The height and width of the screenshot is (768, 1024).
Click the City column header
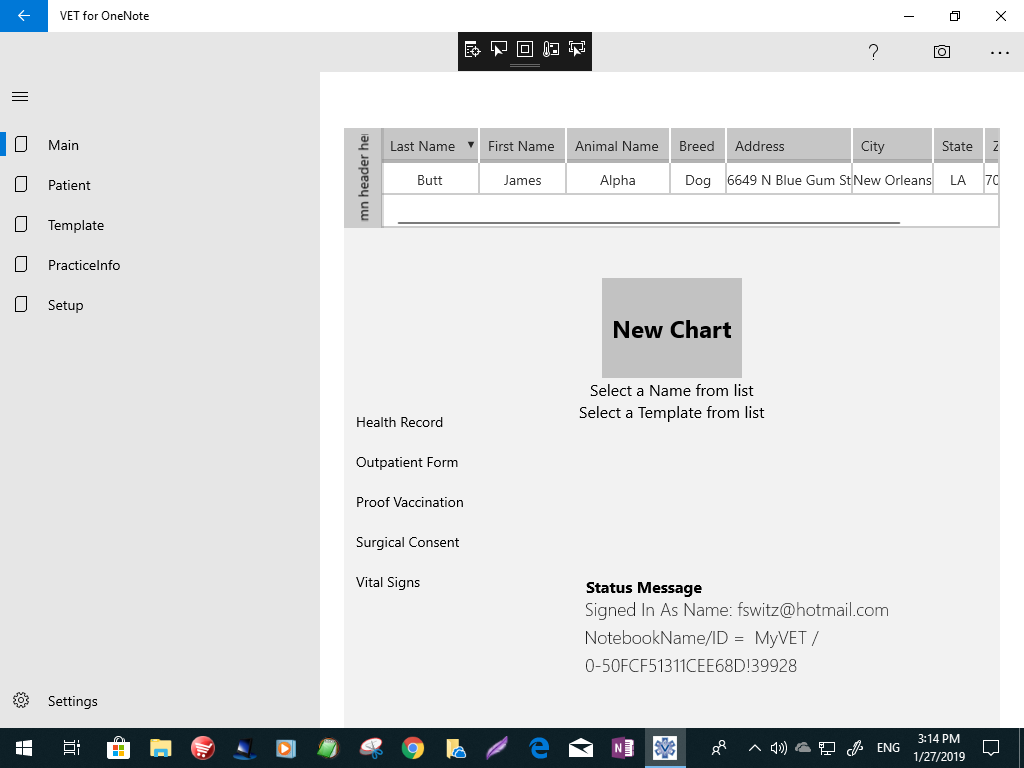[x=892, y=146]
